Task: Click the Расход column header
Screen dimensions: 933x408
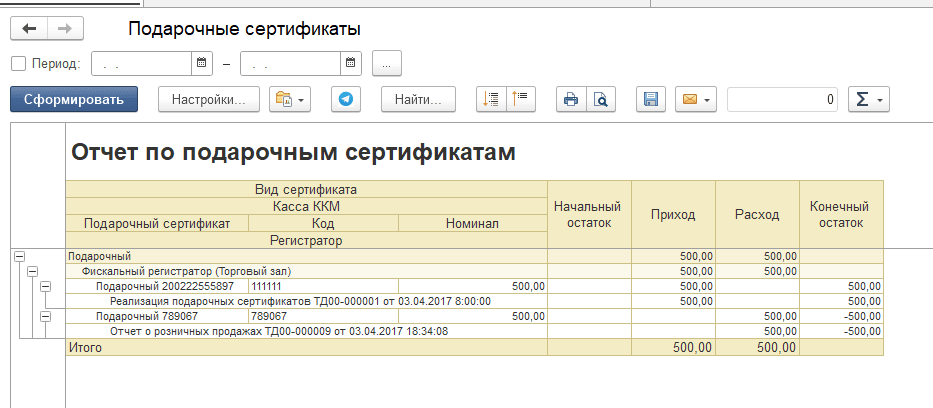Action: (x=757, y=215)
